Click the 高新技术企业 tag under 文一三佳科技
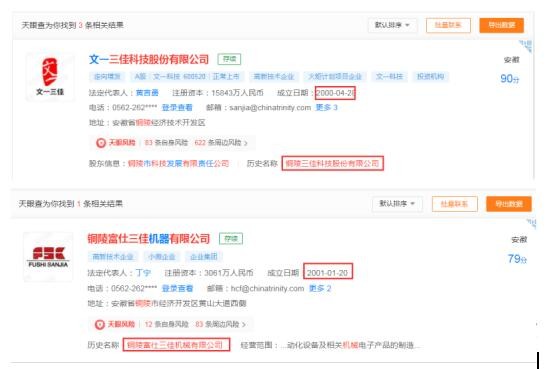 pos(274,77)
